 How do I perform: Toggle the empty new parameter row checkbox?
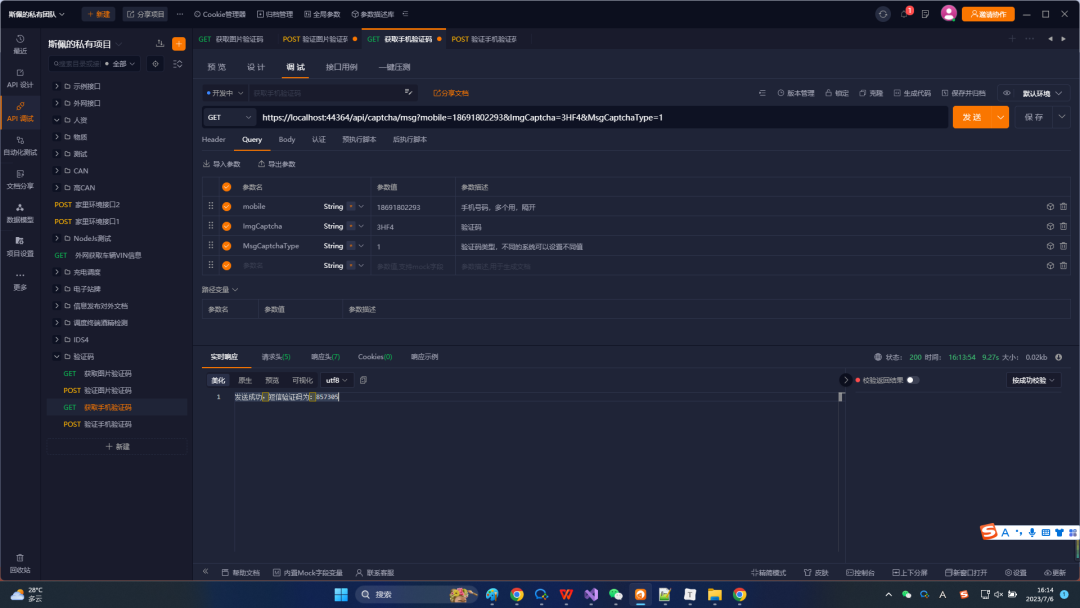click(x=227, y=266)
